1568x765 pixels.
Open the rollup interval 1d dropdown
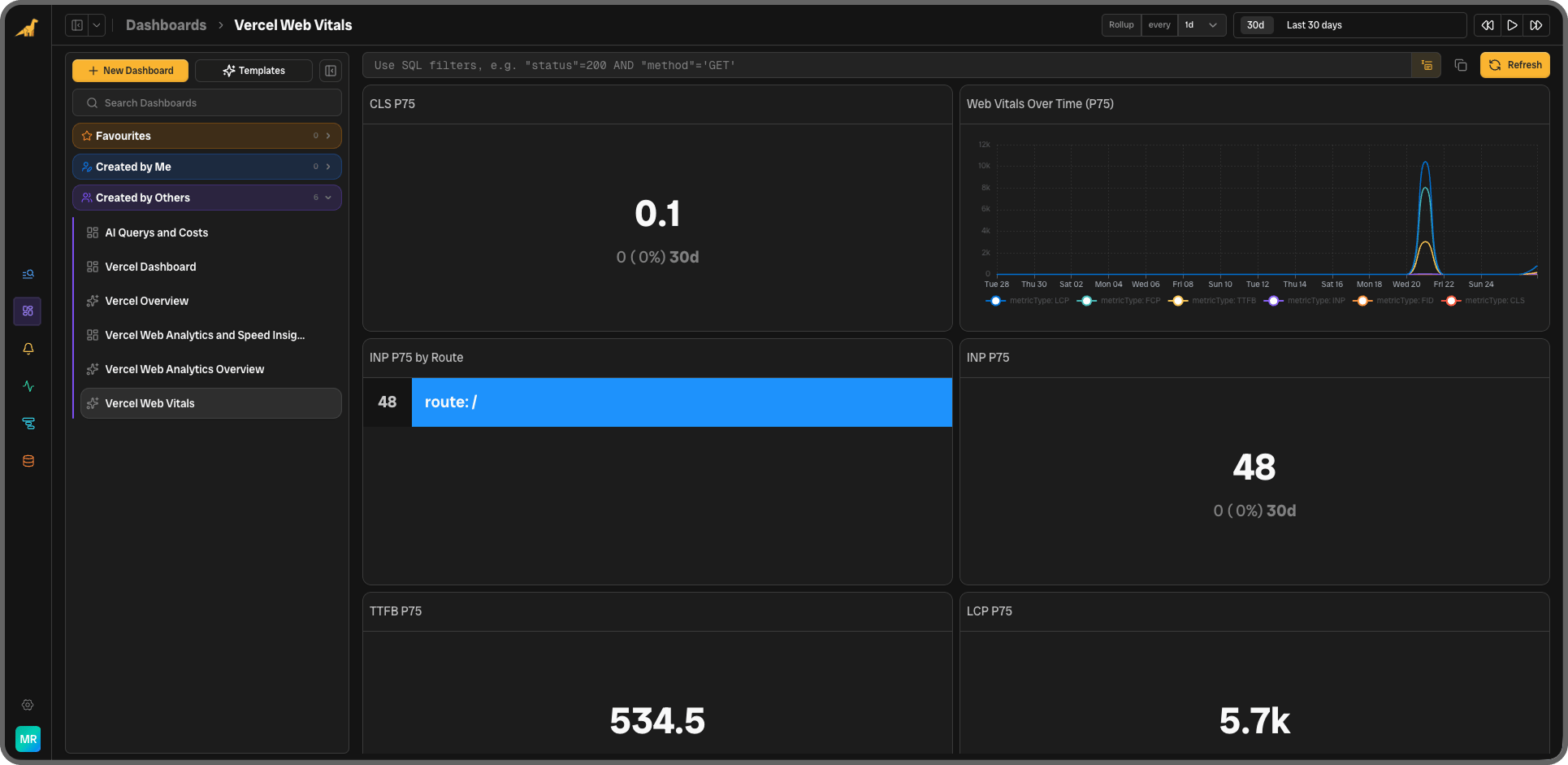(x=1202, y=25)
